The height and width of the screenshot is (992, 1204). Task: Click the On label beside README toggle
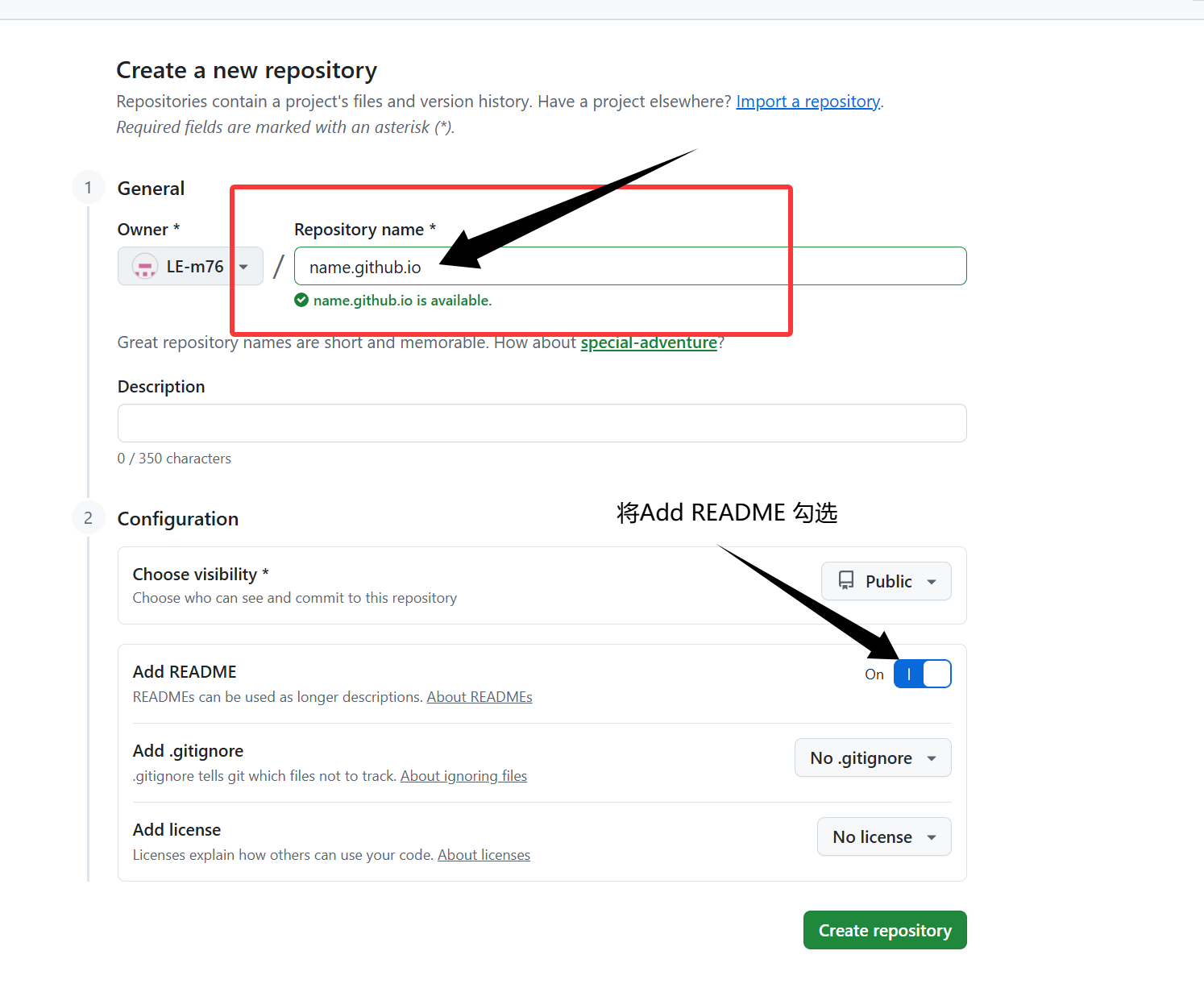coord(874,674)
